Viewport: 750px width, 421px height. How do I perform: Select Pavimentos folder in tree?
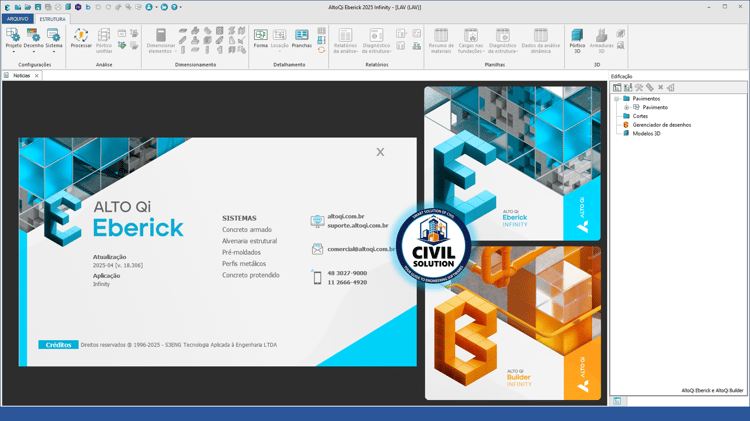click(646, 99)
